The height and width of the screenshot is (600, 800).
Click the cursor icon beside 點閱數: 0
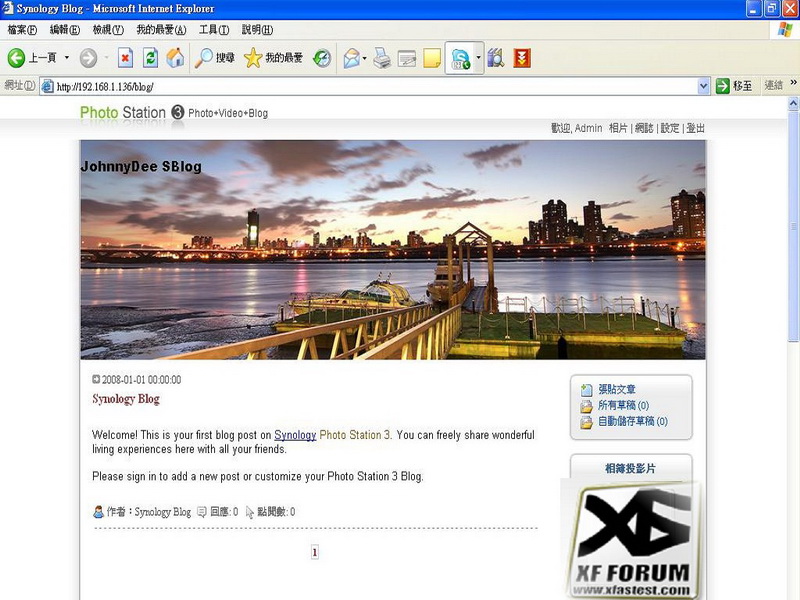[249, 512]
